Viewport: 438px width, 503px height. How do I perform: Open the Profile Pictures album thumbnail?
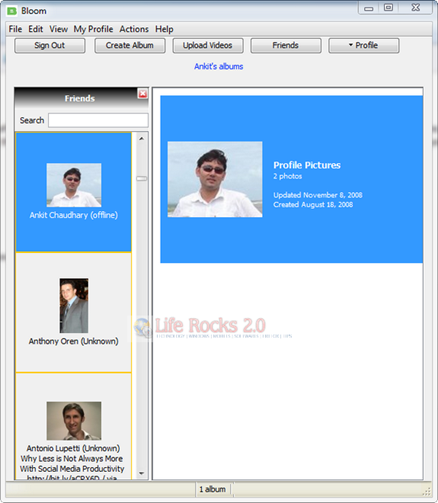(x=215, y=179)
